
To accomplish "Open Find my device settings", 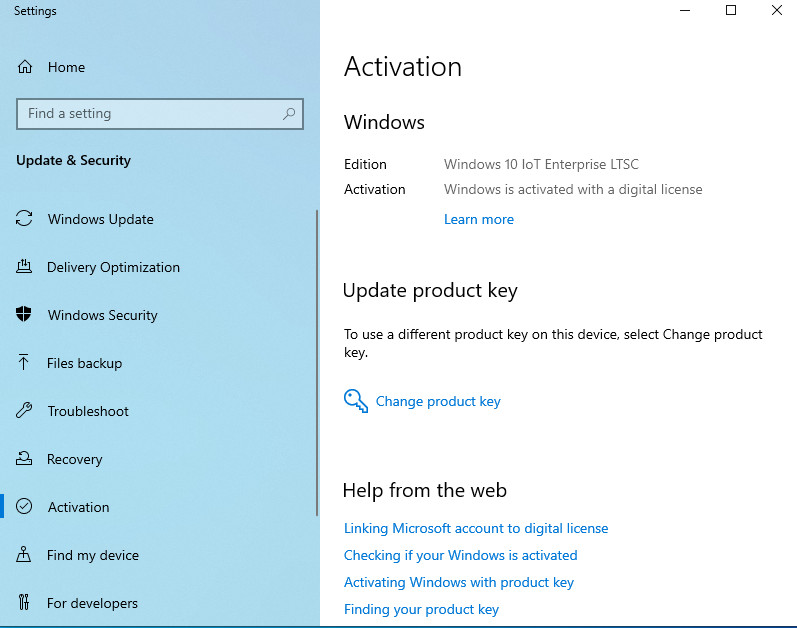I will (93, 555).
